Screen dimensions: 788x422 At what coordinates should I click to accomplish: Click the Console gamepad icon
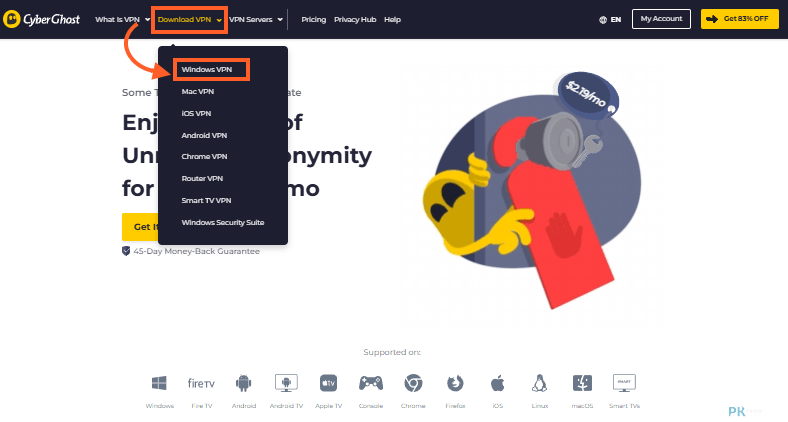pos(370,383)
